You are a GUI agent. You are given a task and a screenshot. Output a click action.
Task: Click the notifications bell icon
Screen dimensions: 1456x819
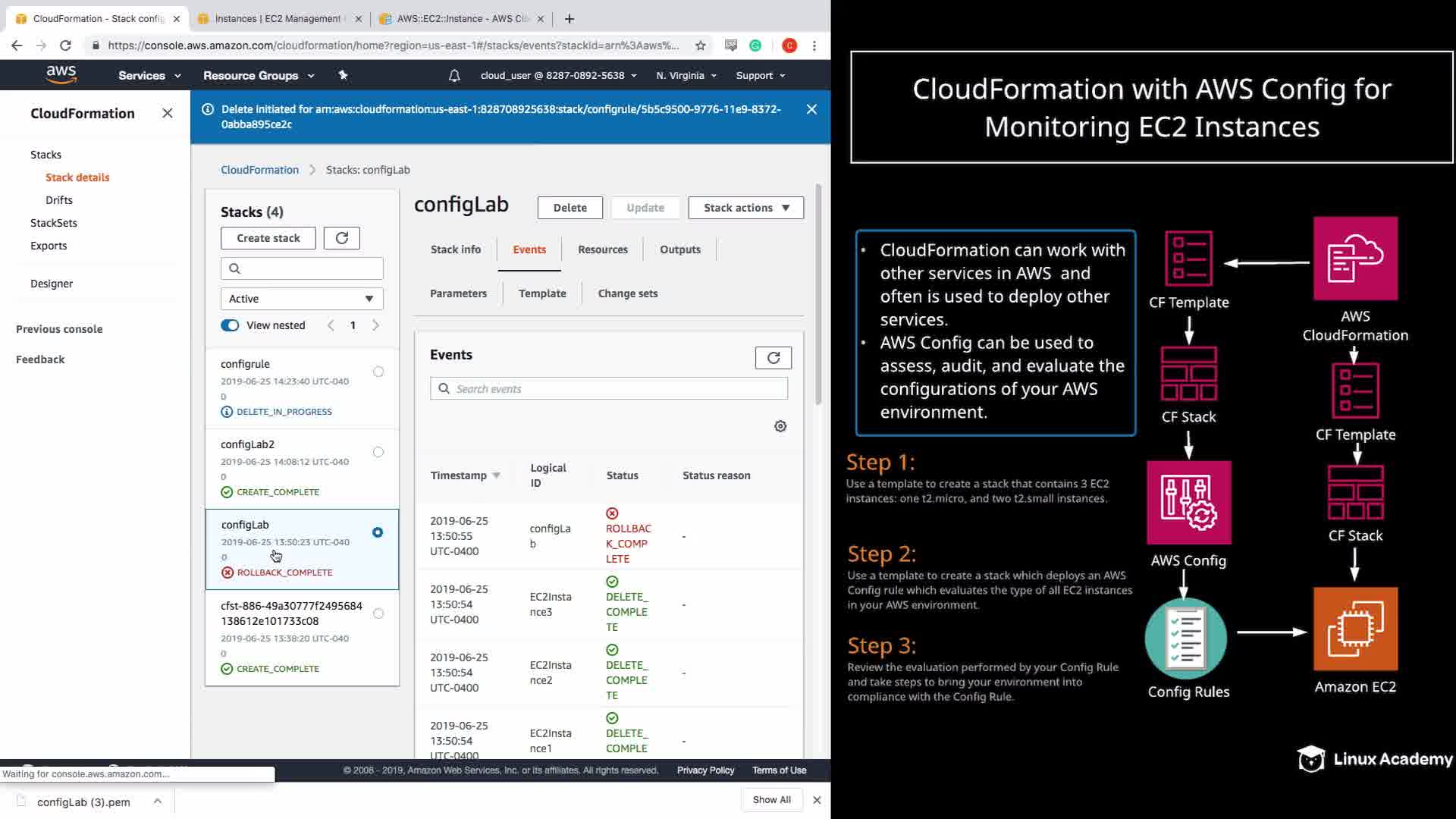pos(454,75)
